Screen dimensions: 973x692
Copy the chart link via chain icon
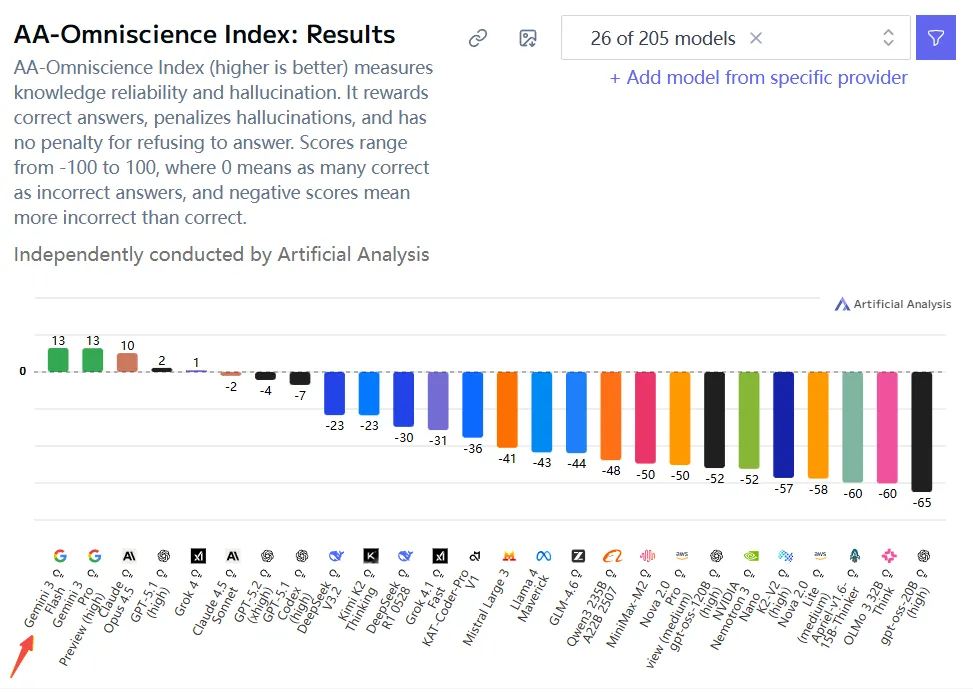[478, 39]
